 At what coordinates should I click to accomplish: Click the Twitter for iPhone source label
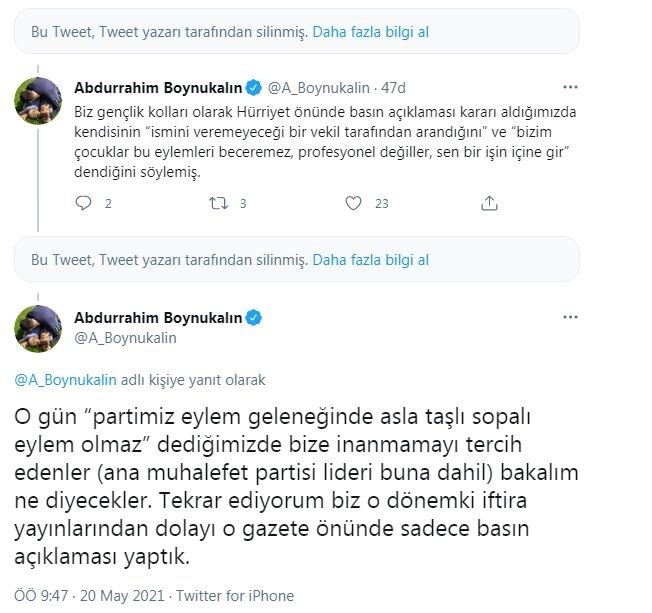click(235, 596)
